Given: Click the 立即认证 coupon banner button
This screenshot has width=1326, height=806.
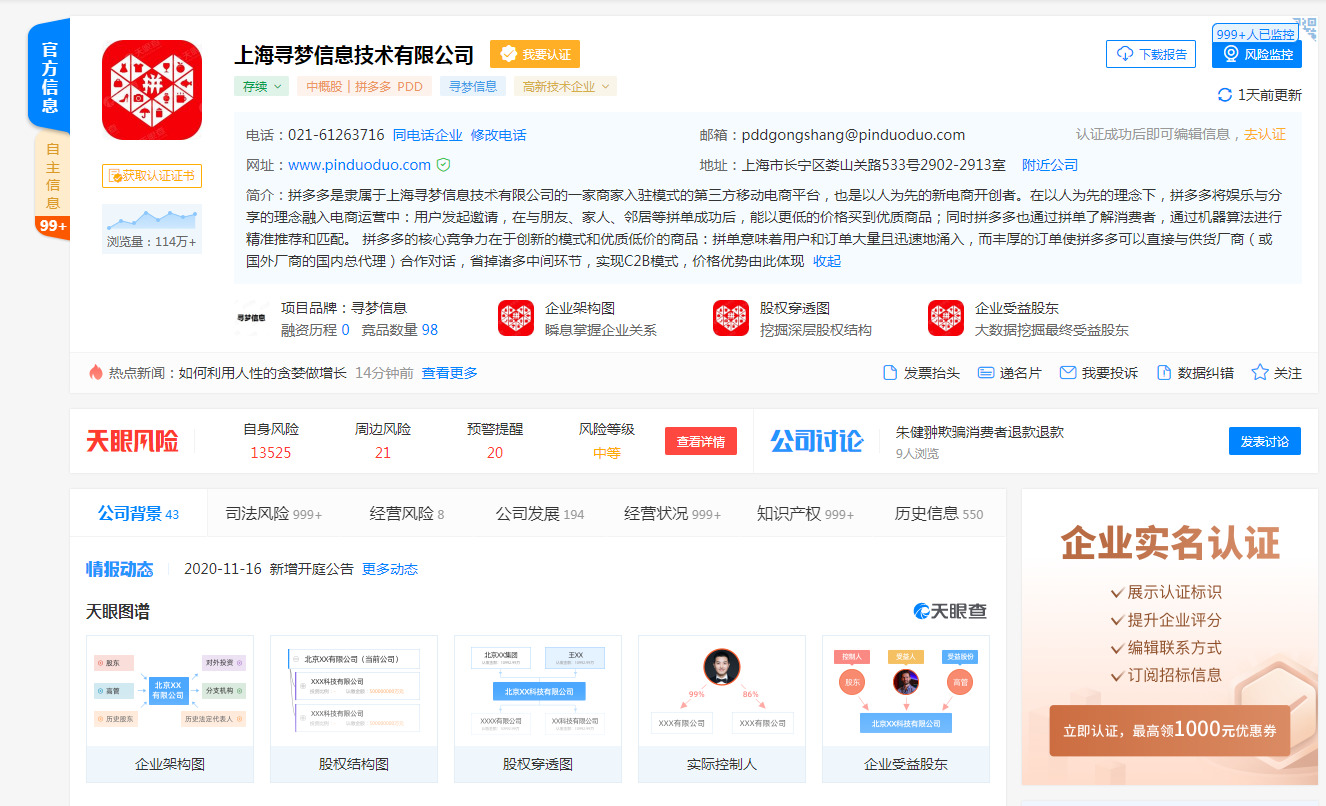Looking at the screenshot, I should 1170,731.
